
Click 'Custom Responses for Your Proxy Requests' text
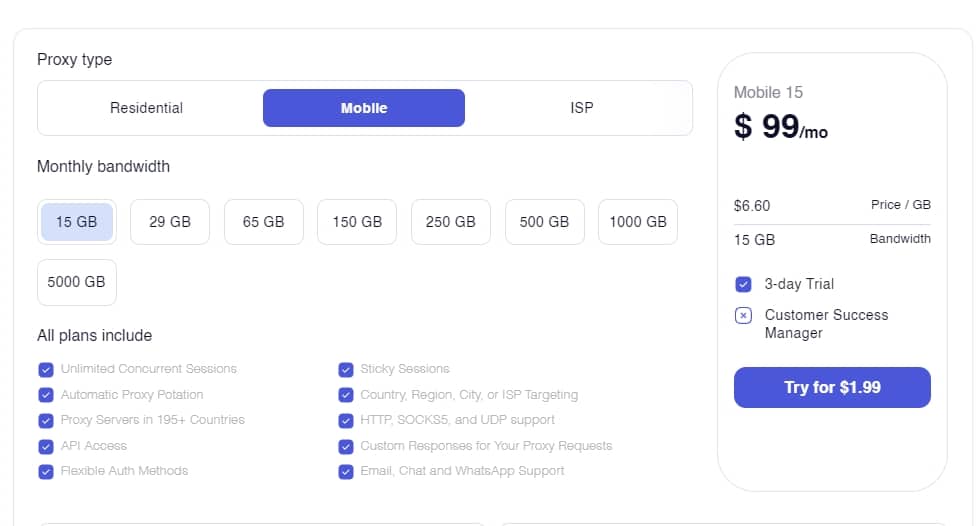click(x=486, y=446)
